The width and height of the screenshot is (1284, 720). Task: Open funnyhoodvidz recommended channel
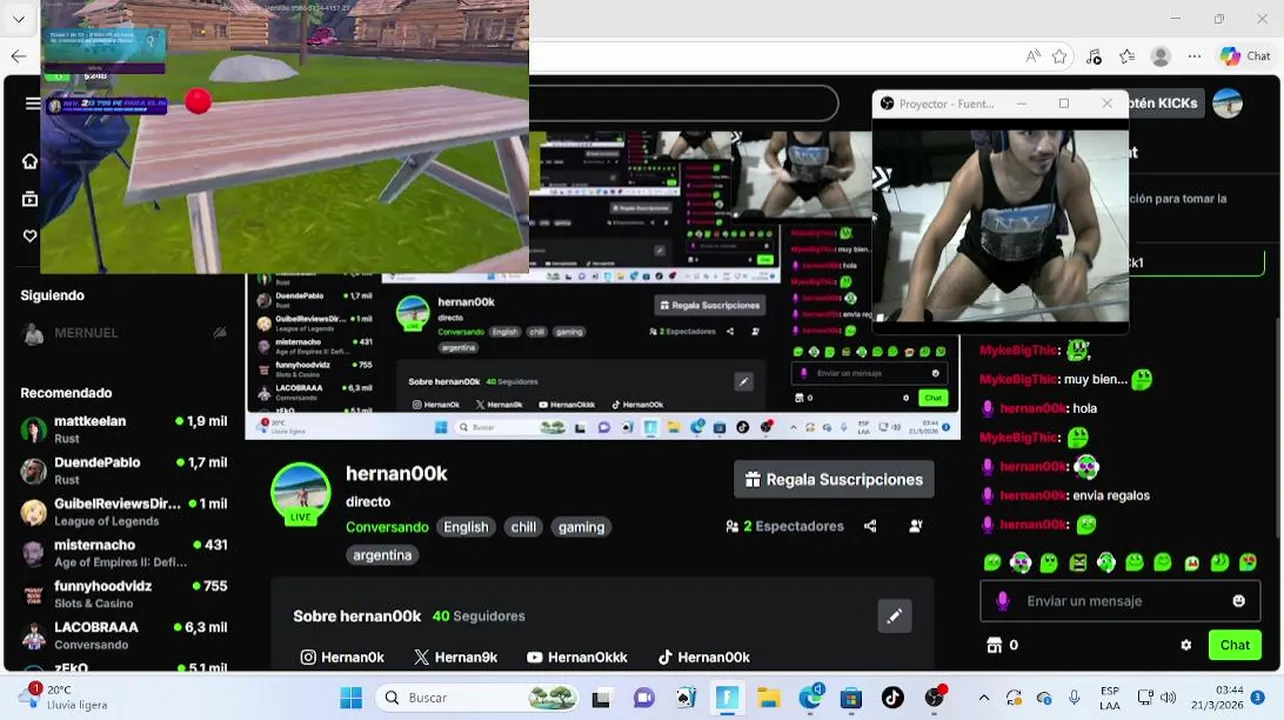tap(124, 593)
